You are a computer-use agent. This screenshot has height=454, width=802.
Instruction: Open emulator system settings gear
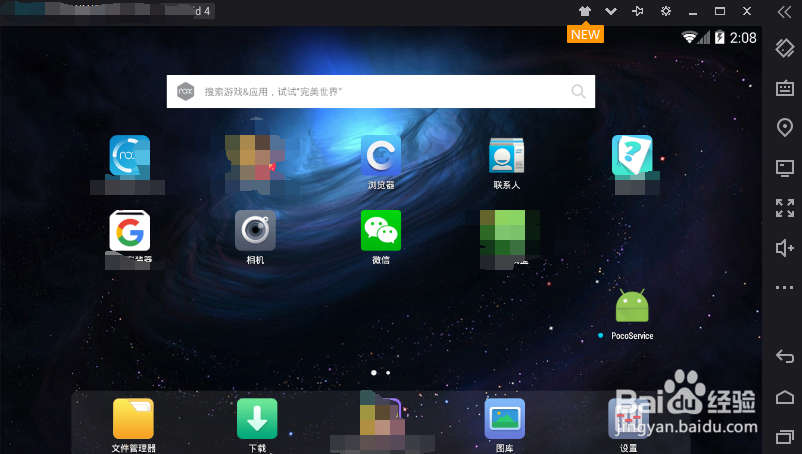tap(665, 11)
